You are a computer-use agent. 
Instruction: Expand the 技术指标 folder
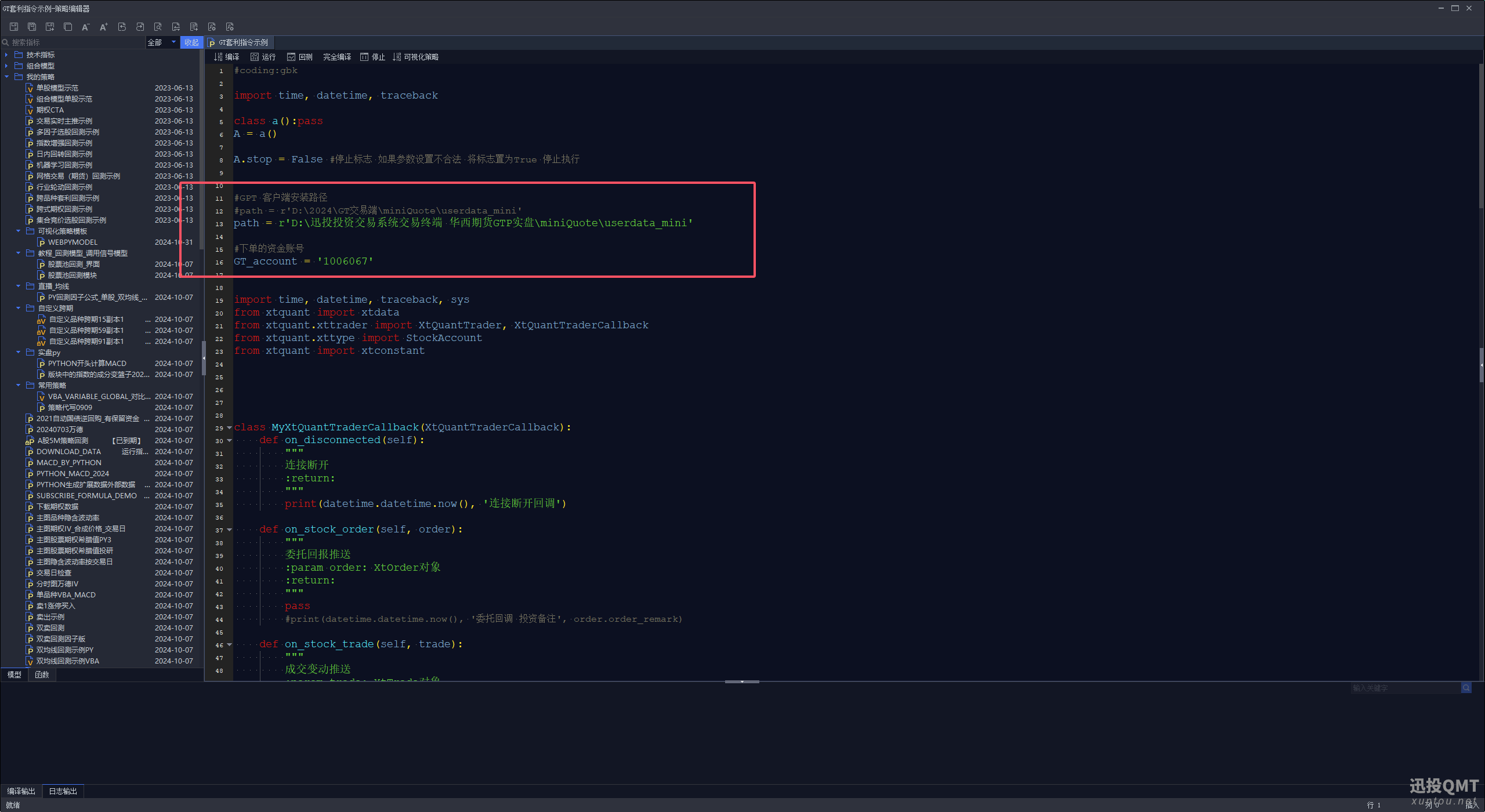coord(6,55)
